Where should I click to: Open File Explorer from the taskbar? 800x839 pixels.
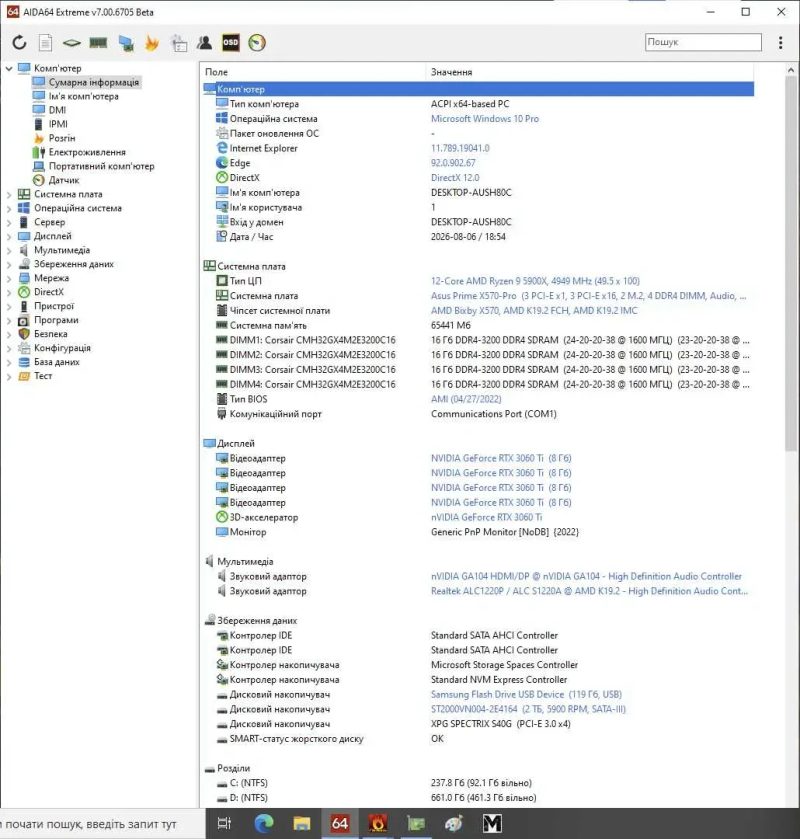pos(302,823)
